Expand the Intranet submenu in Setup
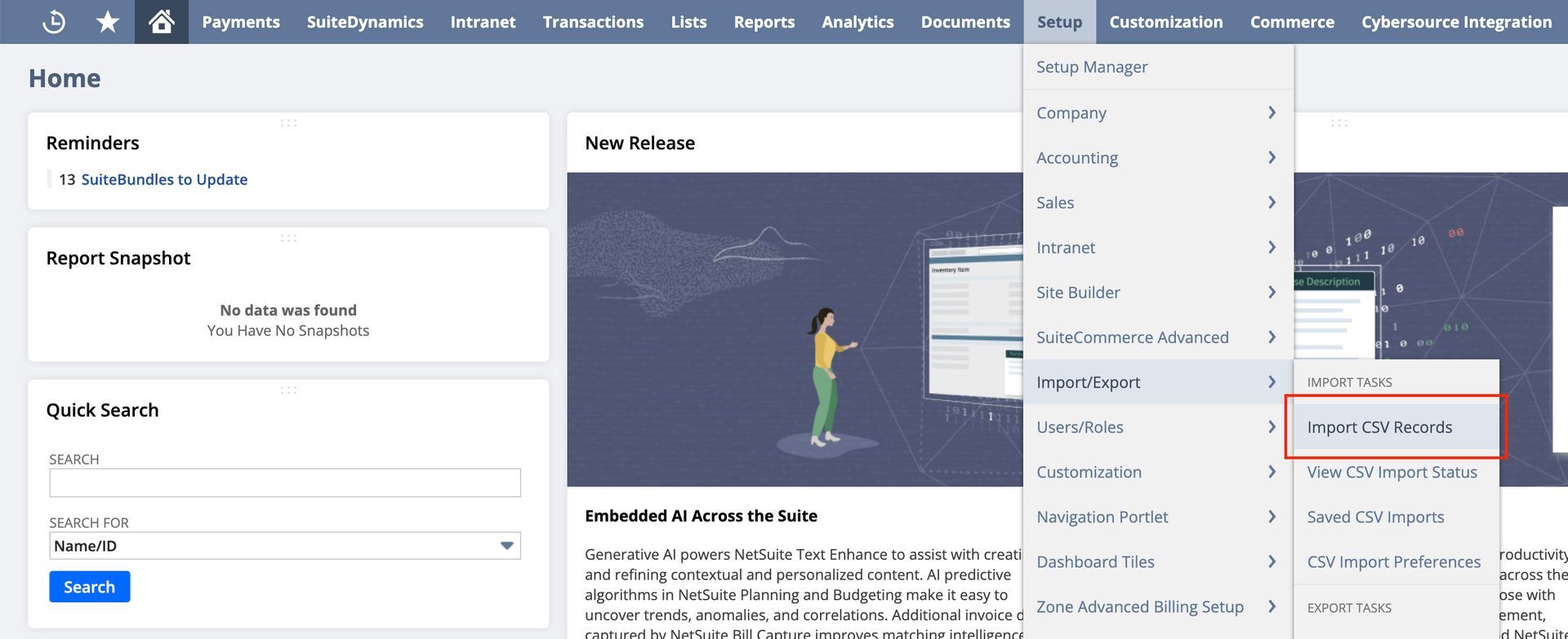The height and width of the screenshot is (639, 1568). tap(1158, 247)
